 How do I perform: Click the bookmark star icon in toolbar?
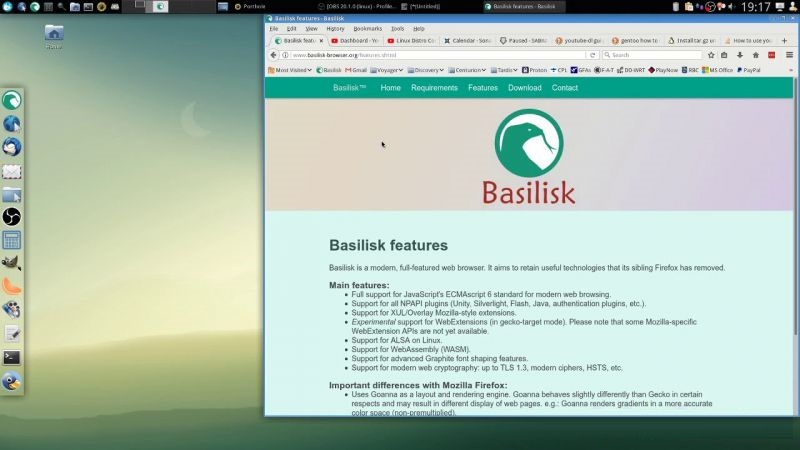point(710,55)
